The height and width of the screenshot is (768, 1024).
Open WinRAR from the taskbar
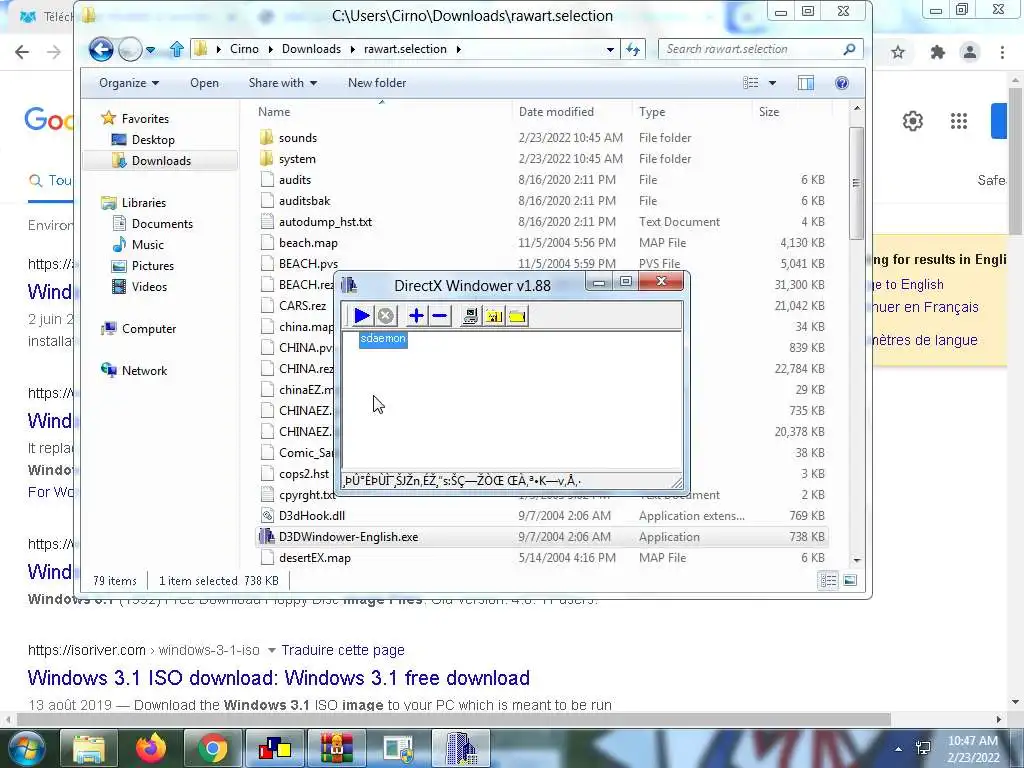pyautogui.click(x=336, y=748)
